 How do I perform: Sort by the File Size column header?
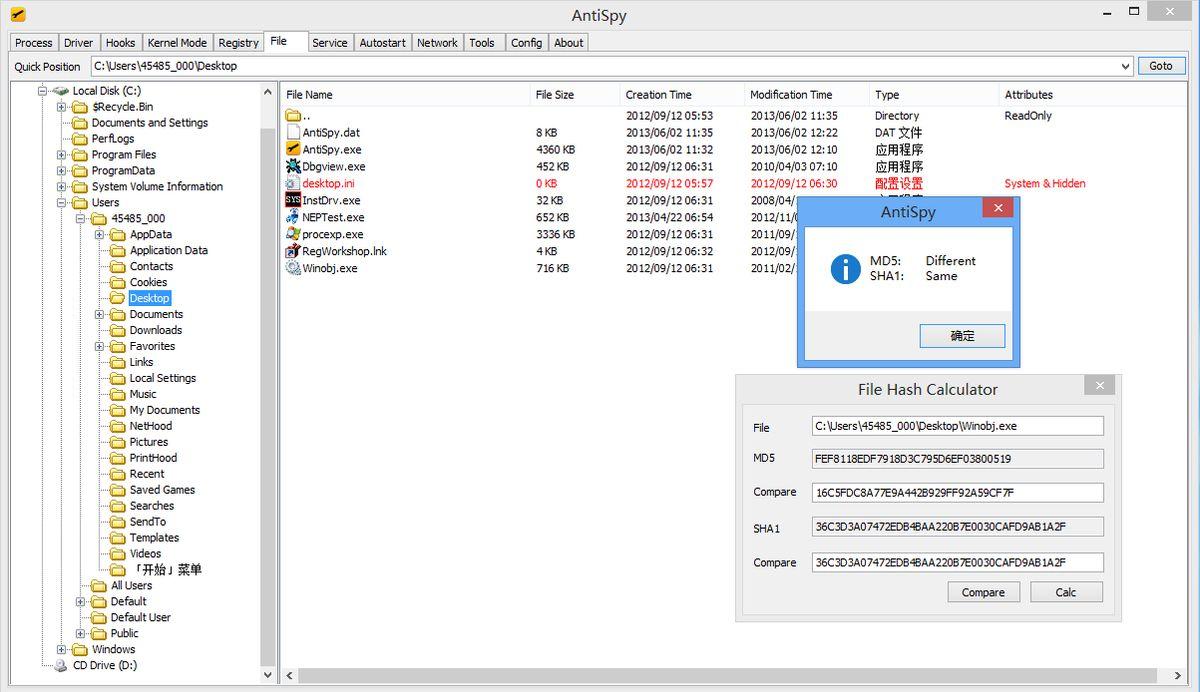pos(574,95)
